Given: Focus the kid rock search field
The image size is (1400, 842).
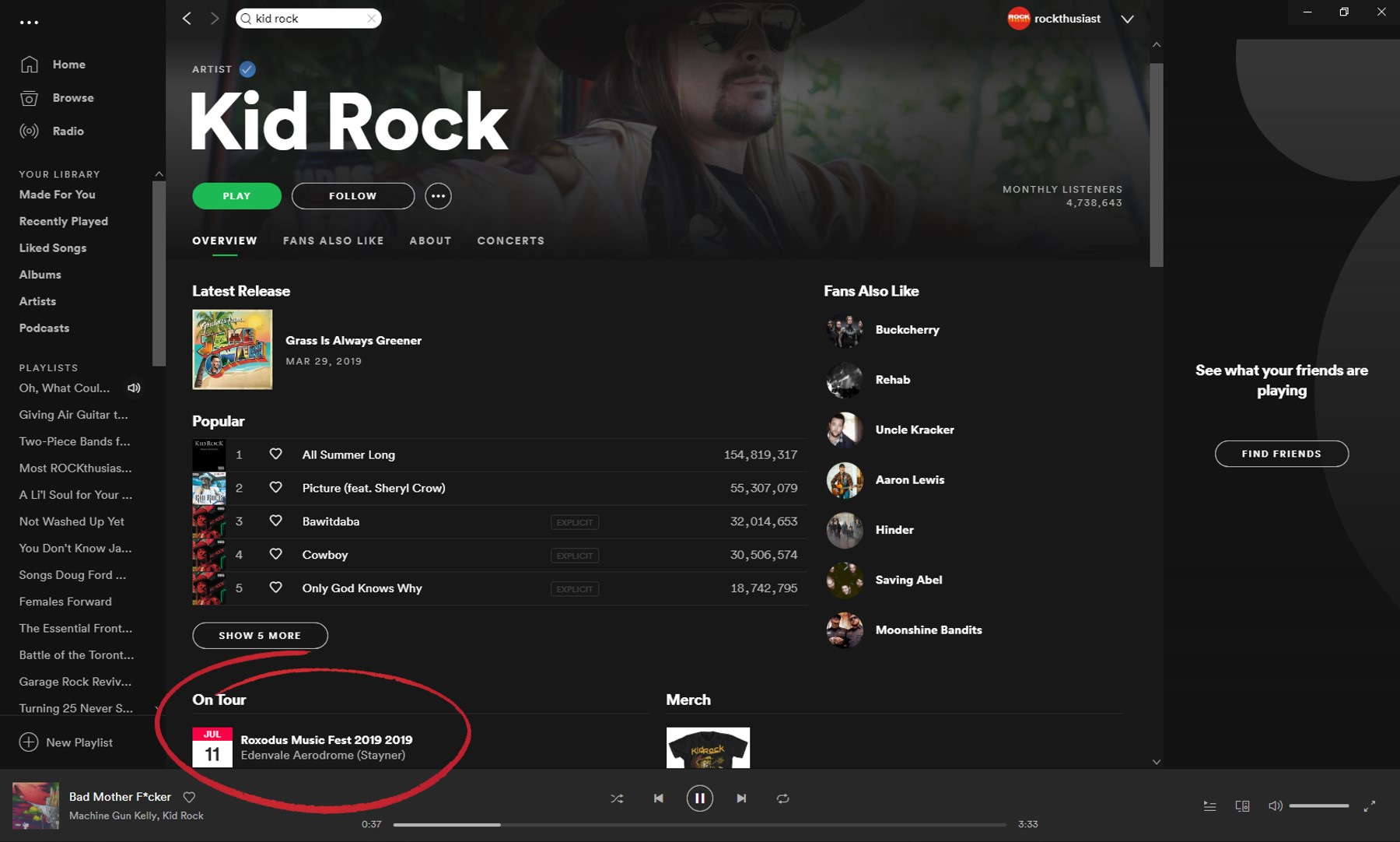Looking at the screenshot, I should [x=308, y=18].
